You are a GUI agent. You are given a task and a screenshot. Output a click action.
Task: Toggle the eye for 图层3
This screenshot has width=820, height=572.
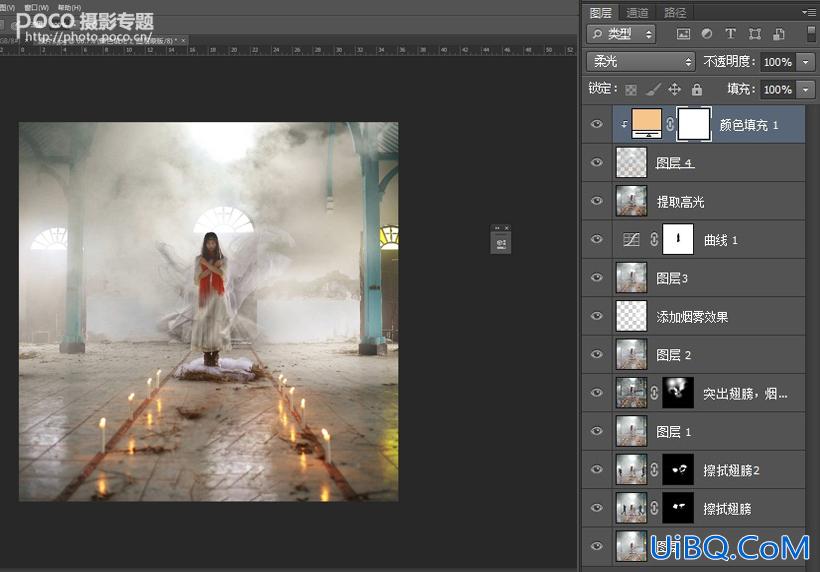click(597, 277)
